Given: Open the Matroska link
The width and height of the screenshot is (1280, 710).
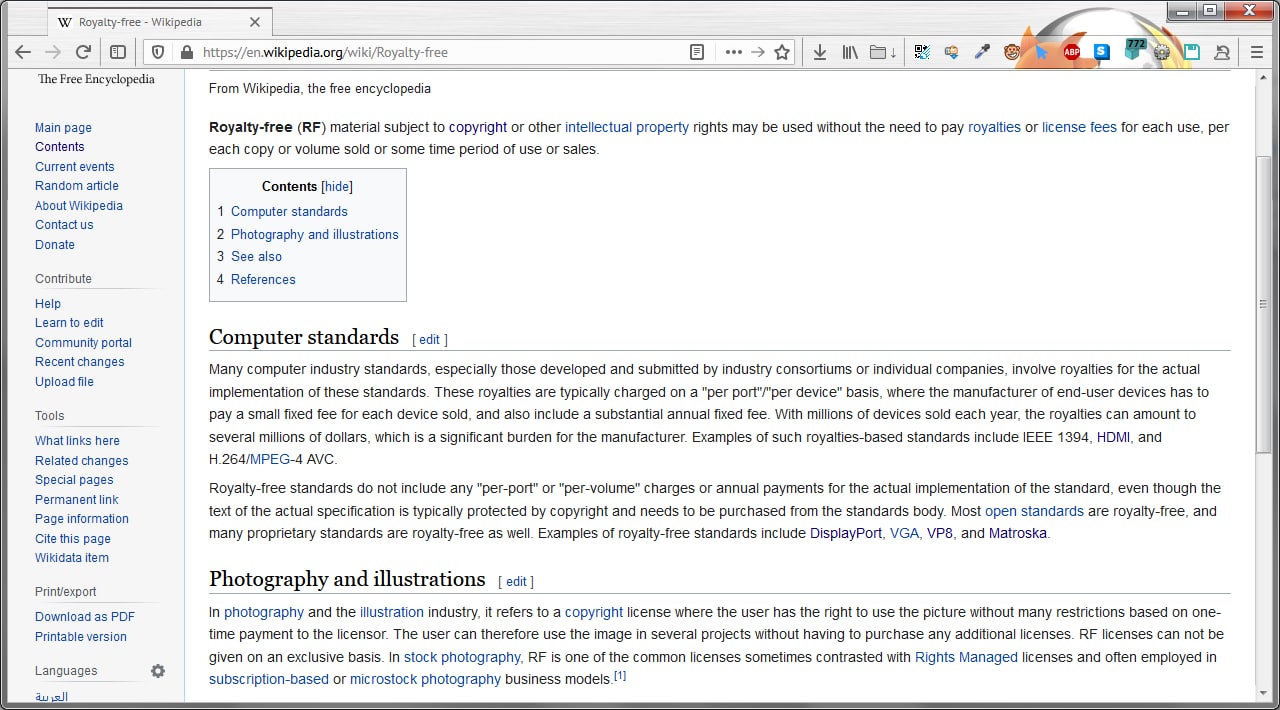Looking at the screenshot, I should click(1018, 533).
